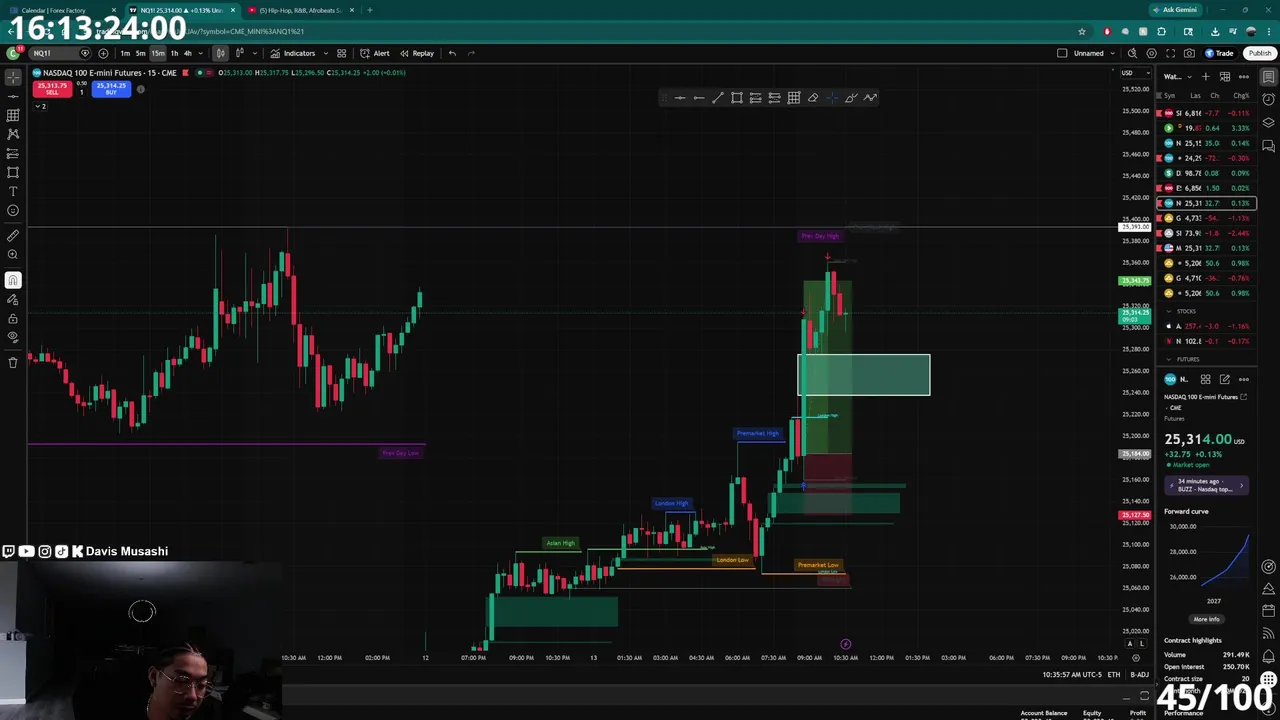Toggle the B-ADJ back adjustment setting
1280x720 pixels.
point(1140,674)
